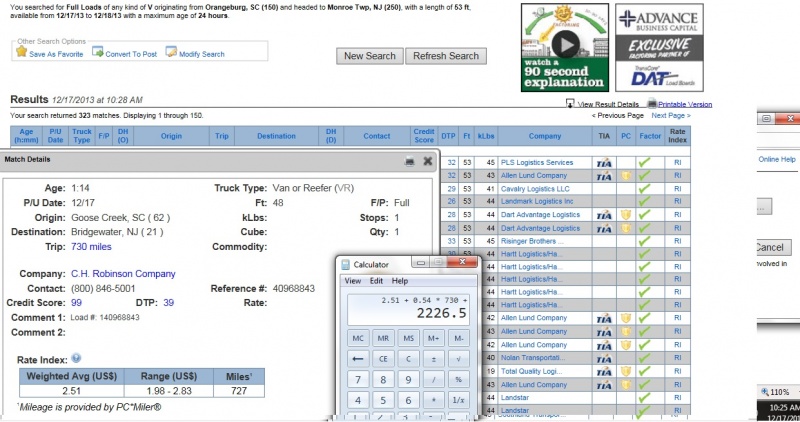Click calculator C clear button
The height and width of the screenshot is (422, 800).
click(408, 359)
